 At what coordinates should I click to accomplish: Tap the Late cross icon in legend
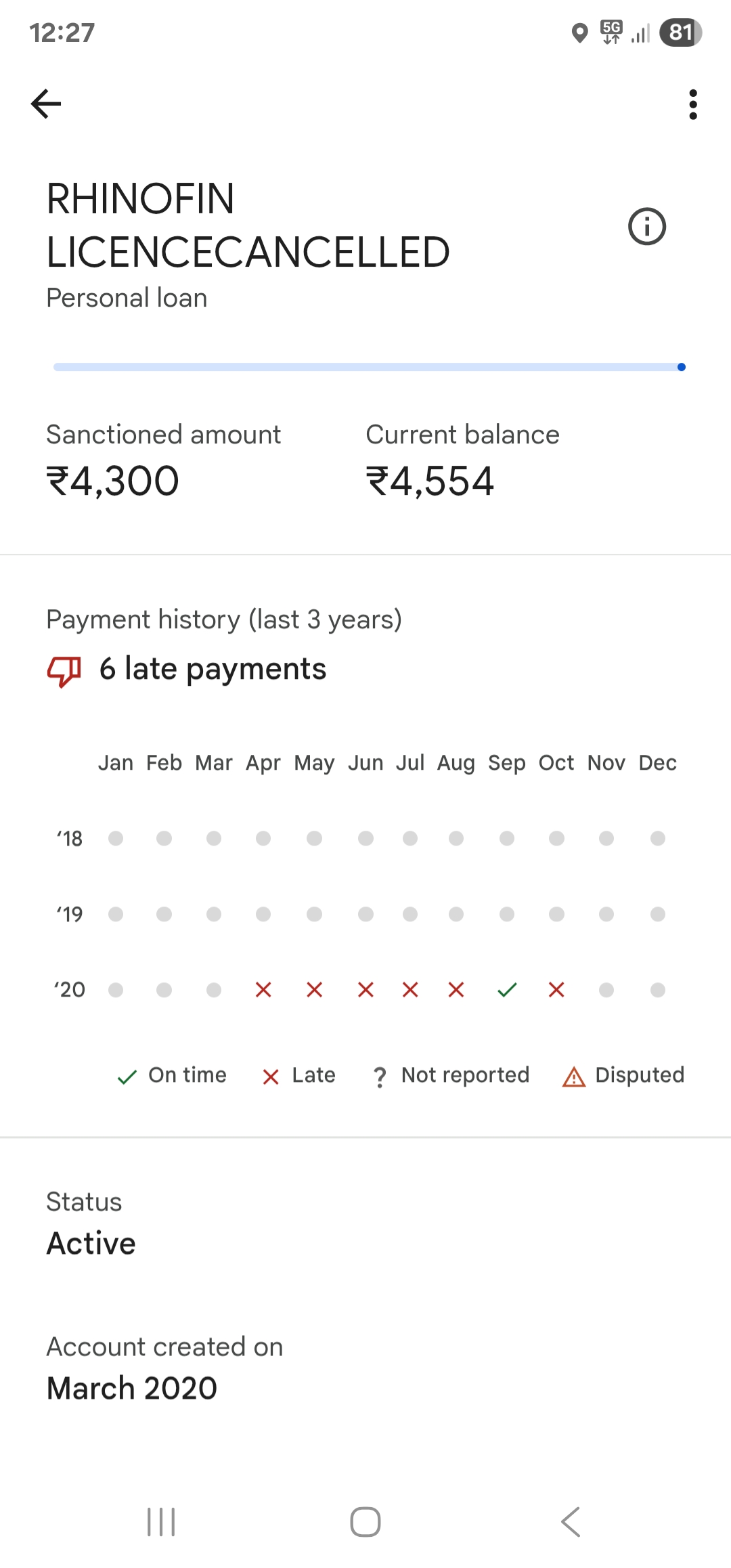tap(271, 1076)
